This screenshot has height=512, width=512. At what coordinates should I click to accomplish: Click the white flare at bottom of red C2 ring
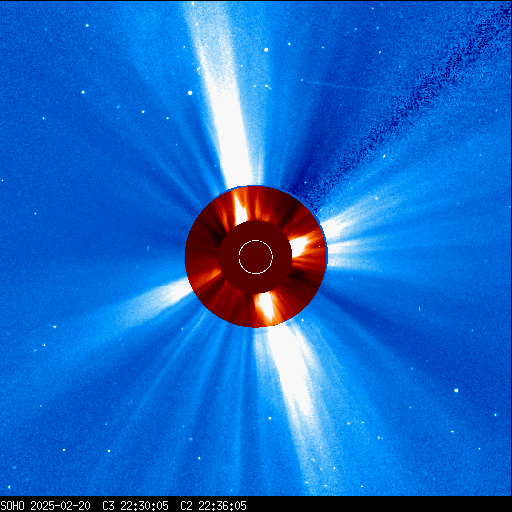pyautogui.click(x=266, y=306)
